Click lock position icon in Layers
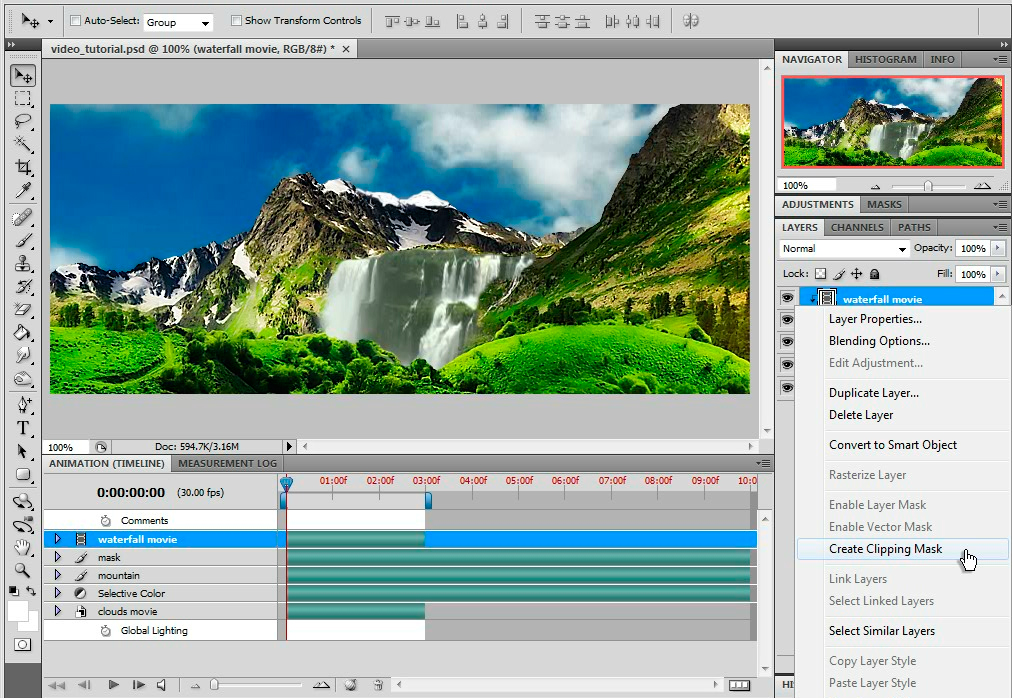This screenshot has height=698, width=1012. pyautogui.click(x=856, y=274)
